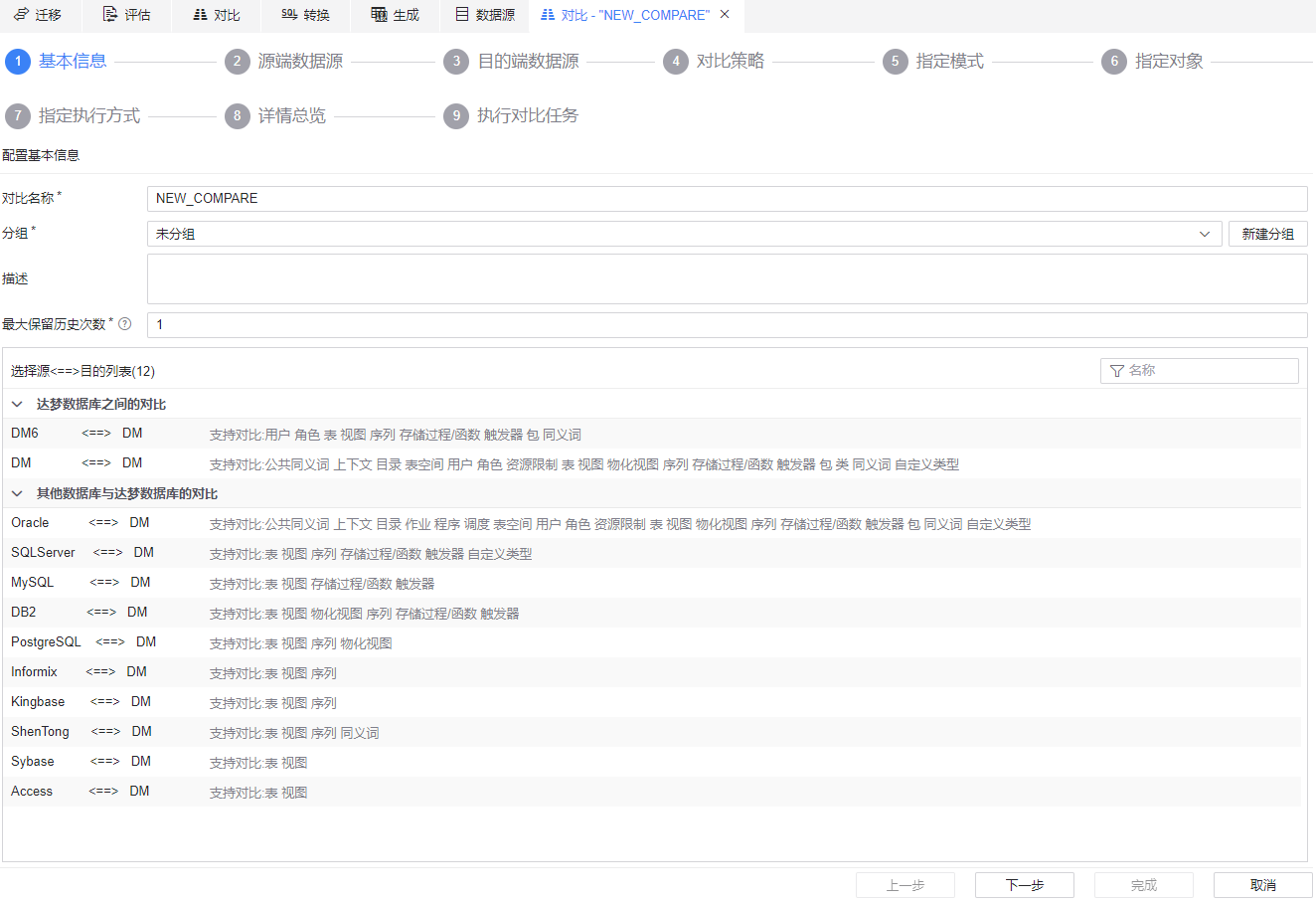Select the PostgreSQL <==> DM row
The image size is (1316, 902).
(x=652, y=642)
